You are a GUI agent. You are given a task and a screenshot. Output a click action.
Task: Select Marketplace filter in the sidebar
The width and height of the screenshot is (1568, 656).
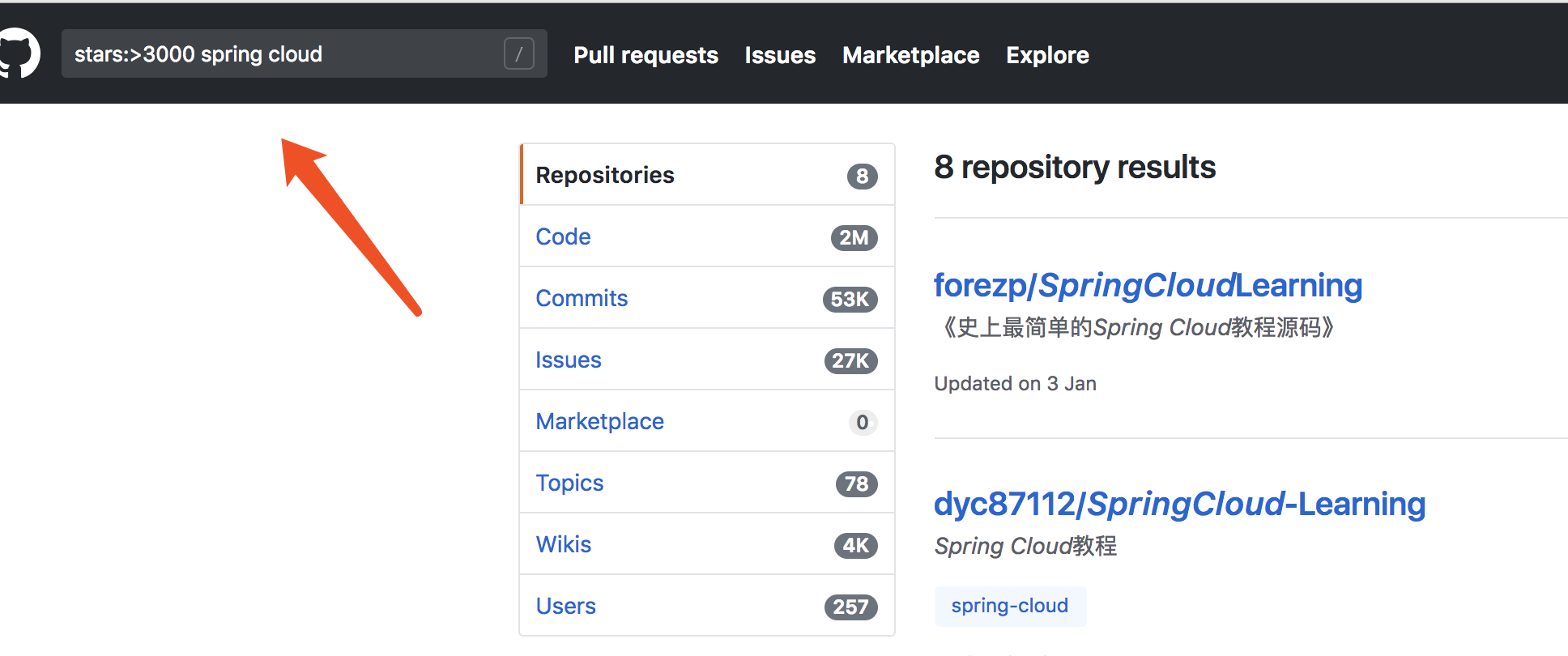point(599,421)
